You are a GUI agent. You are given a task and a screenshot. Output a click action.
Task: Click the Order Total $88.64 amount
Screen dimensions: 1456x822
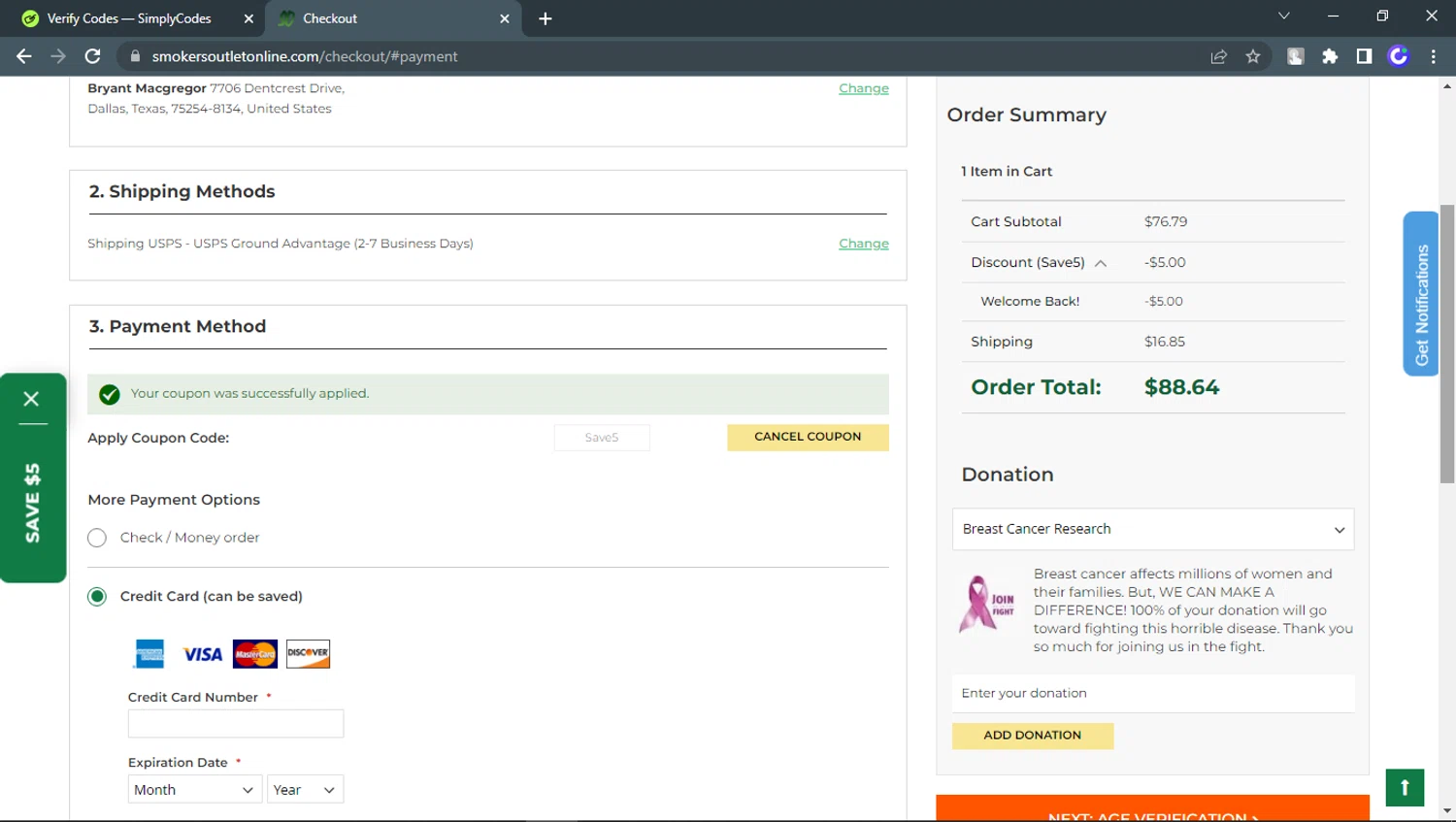(1181, 387)
